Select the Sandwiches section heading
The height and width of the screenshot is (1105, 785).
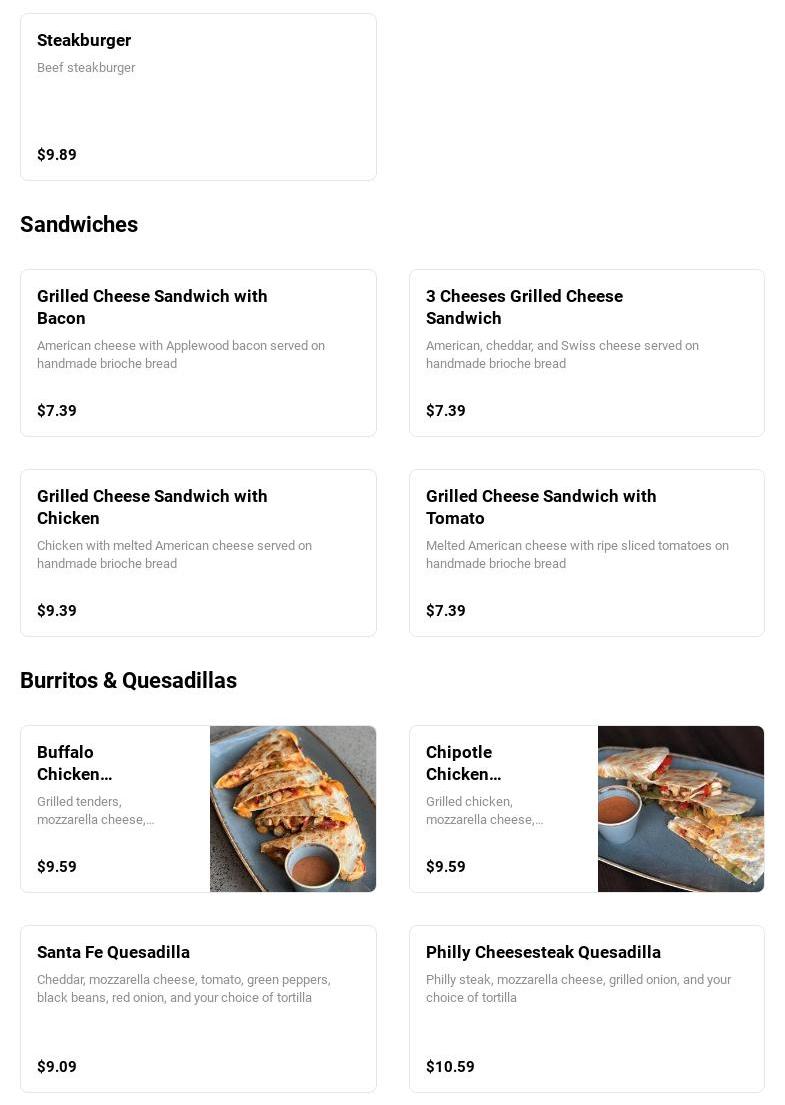point(79,225)
